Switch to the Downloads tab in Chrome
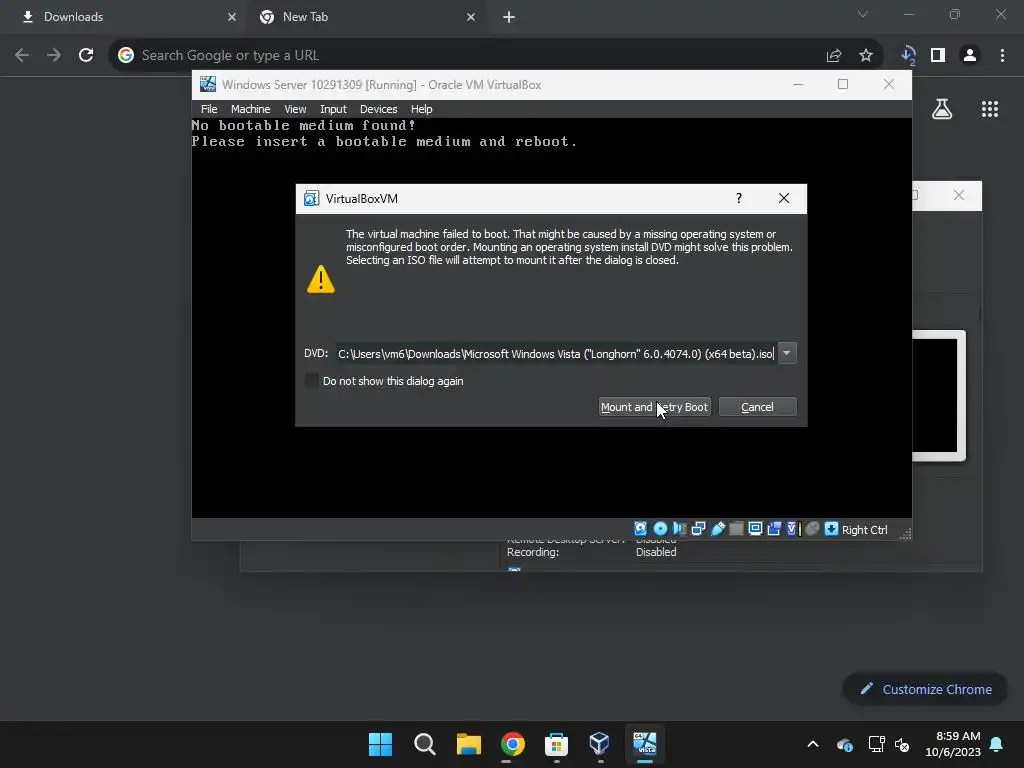 (124, 17)
